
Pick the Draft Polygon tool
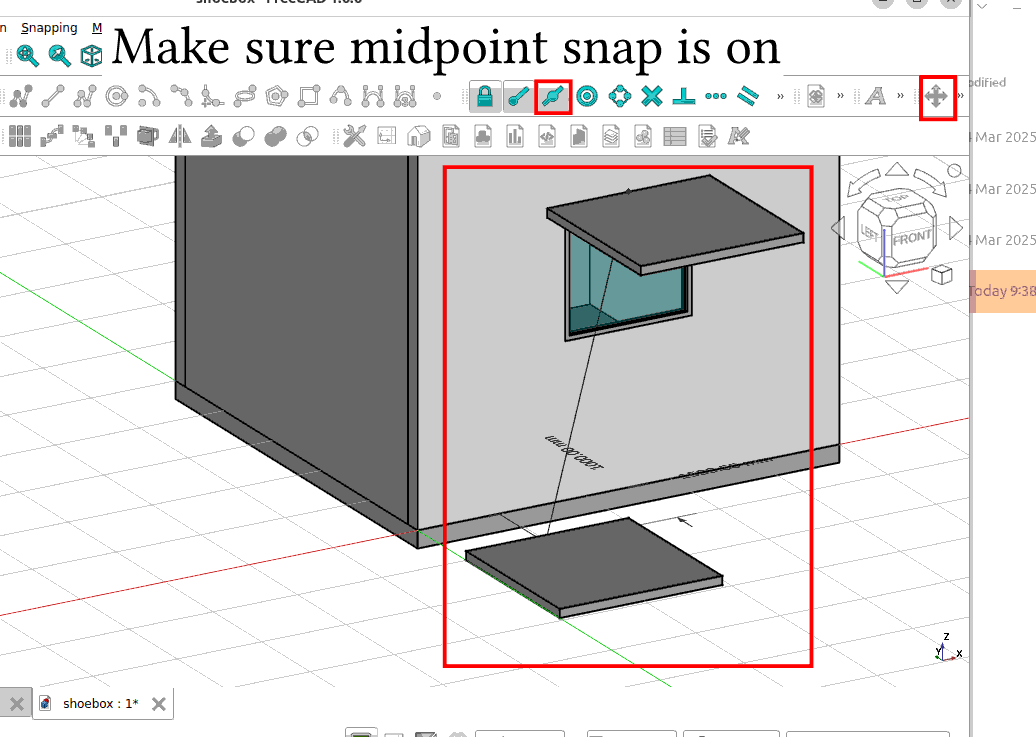(276, 97)
